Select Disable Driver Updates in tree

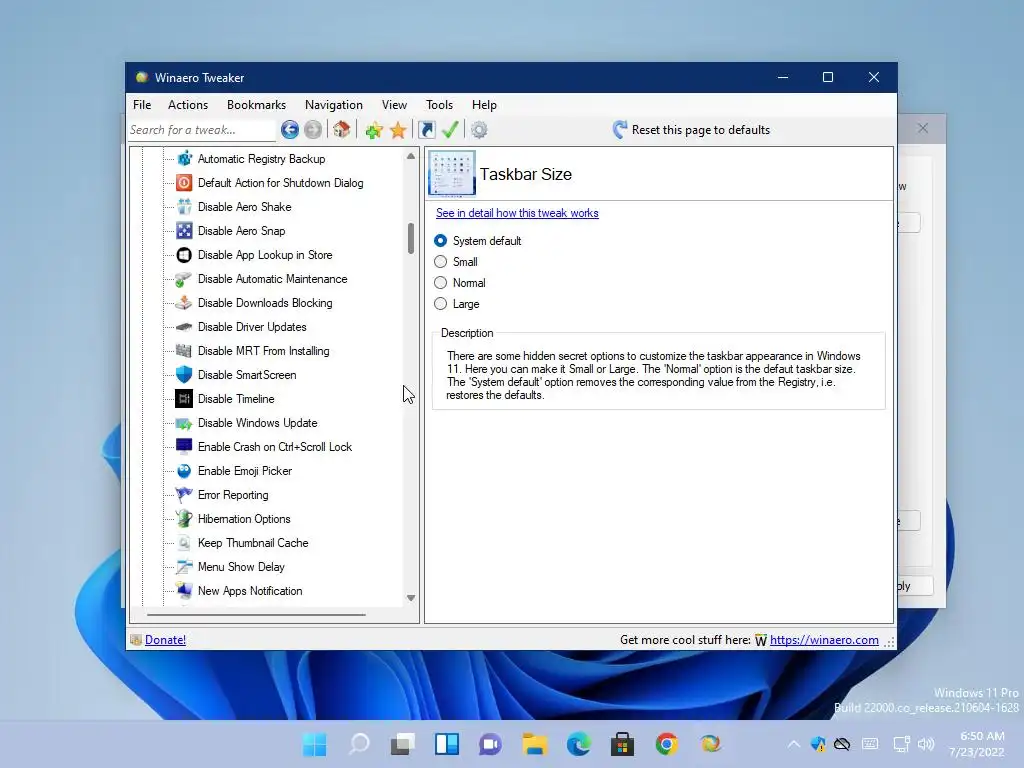click(252, 327)
